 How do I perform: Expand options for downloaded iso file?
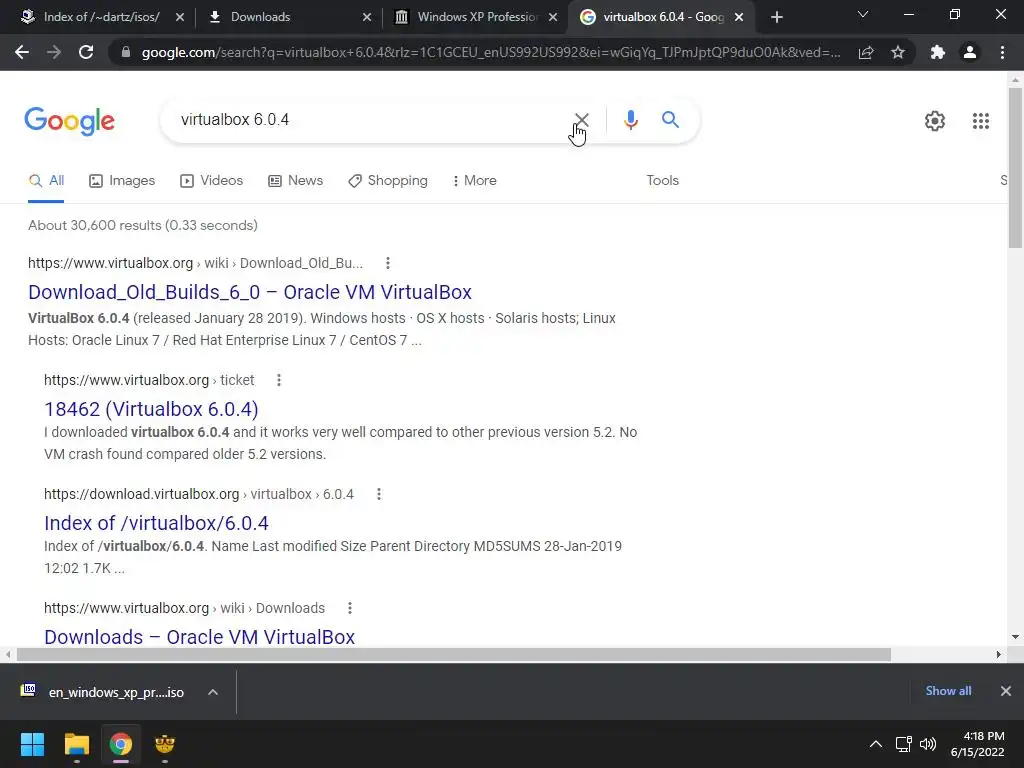(213, 692)
